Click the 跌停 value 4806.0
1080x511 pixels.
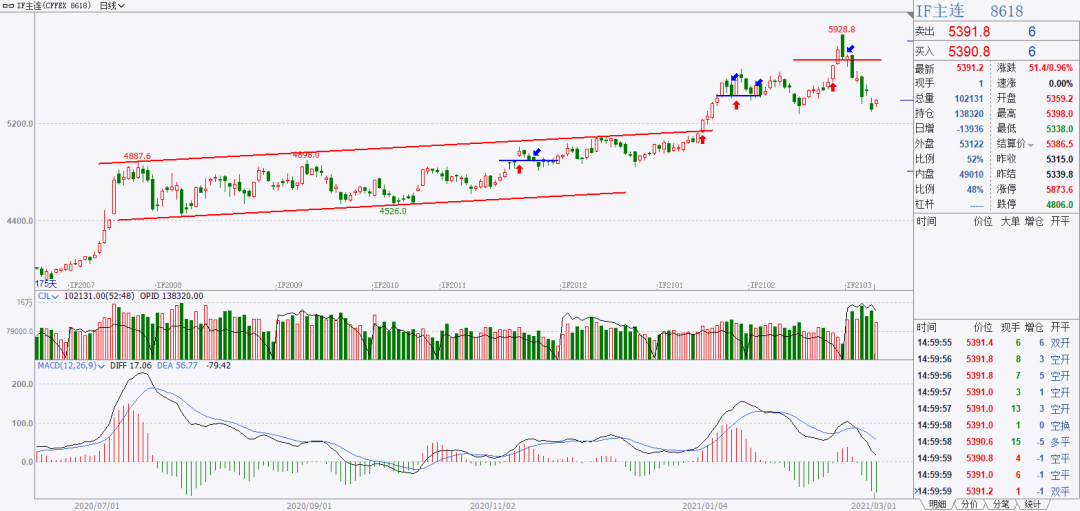click(1059, 205)
